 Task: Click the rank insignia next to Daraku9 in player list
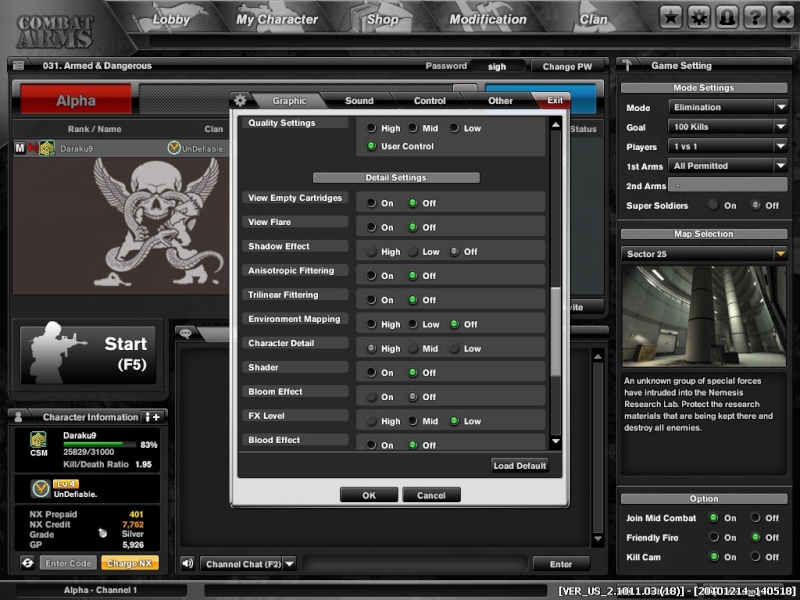[47, 148]
